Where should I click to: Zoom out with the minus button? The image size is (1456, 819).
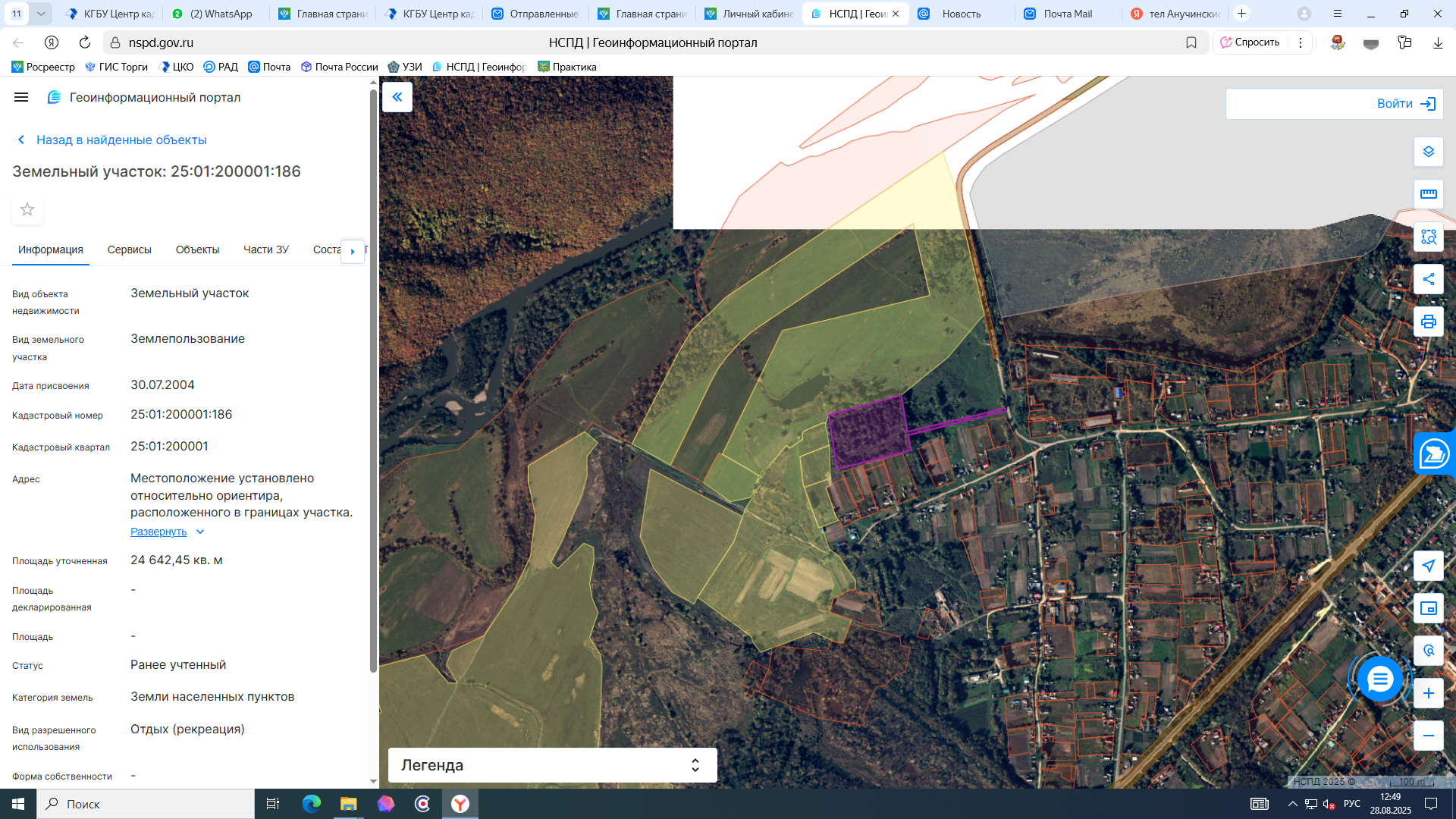[x=1428, y=736]
